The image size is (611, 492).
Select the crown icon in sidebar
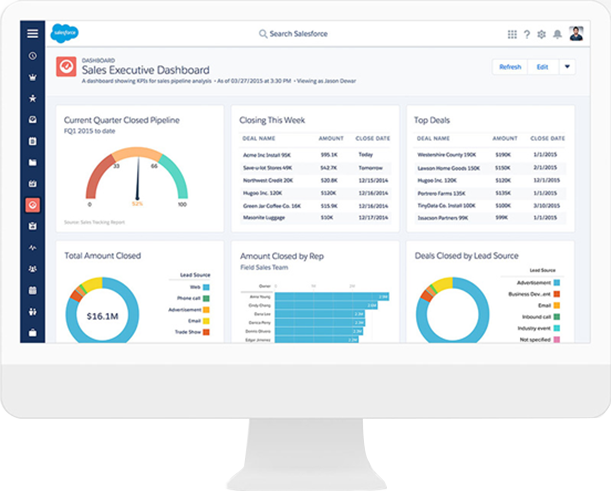33,77
